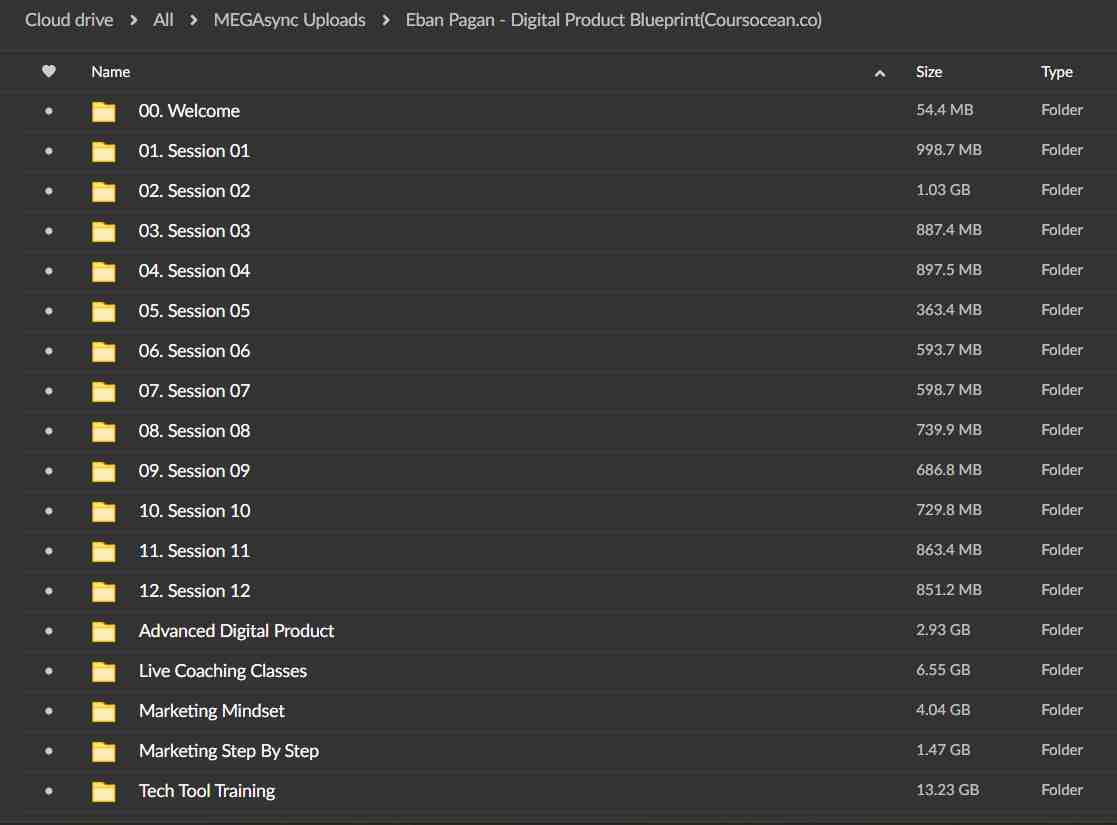Toggle favourite dot for 10. Session 10

pos(48,511)
